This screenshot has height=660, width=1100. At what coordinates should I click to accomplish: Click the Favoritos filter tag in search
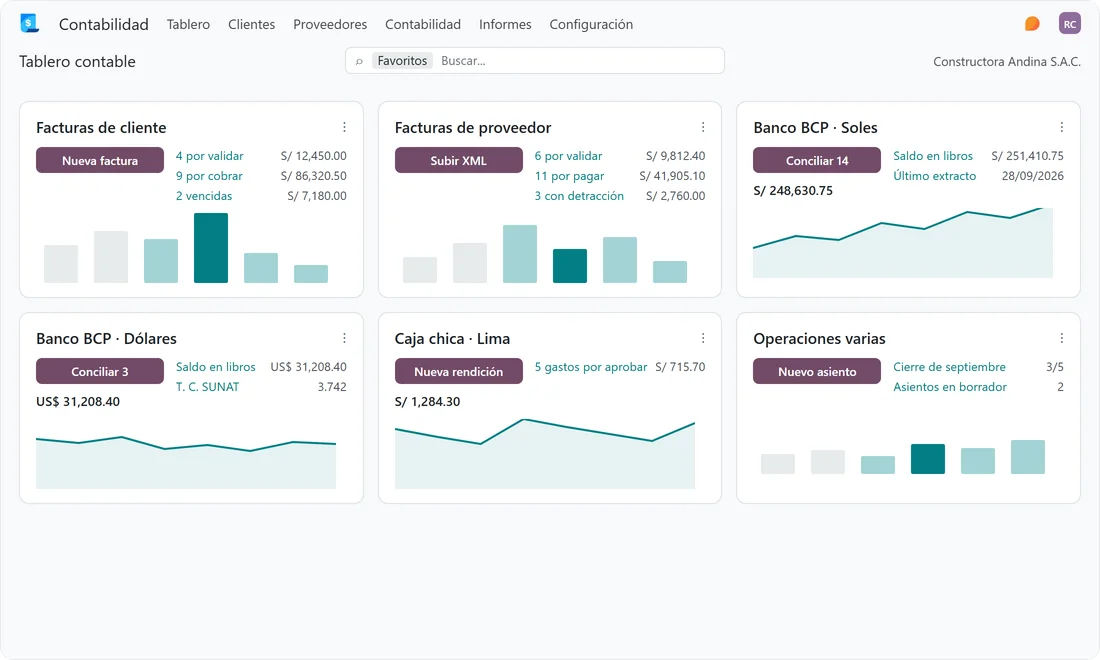point(402,61)
